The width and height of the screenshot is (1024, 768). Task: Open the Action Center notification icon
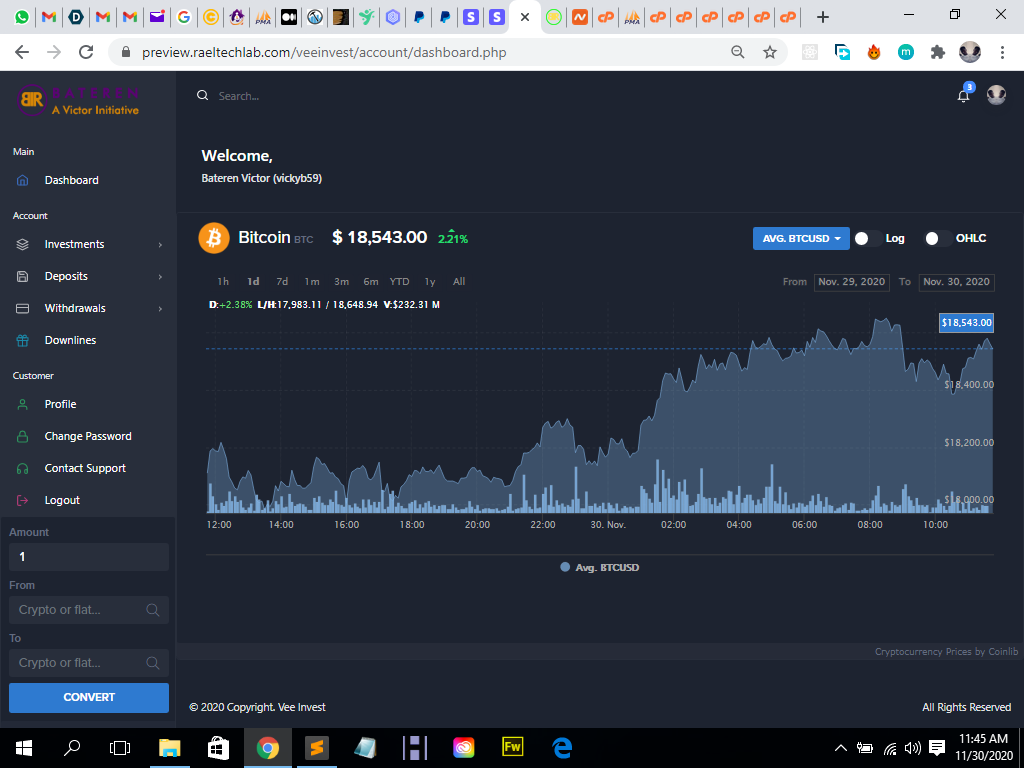(x=937, y=748)
